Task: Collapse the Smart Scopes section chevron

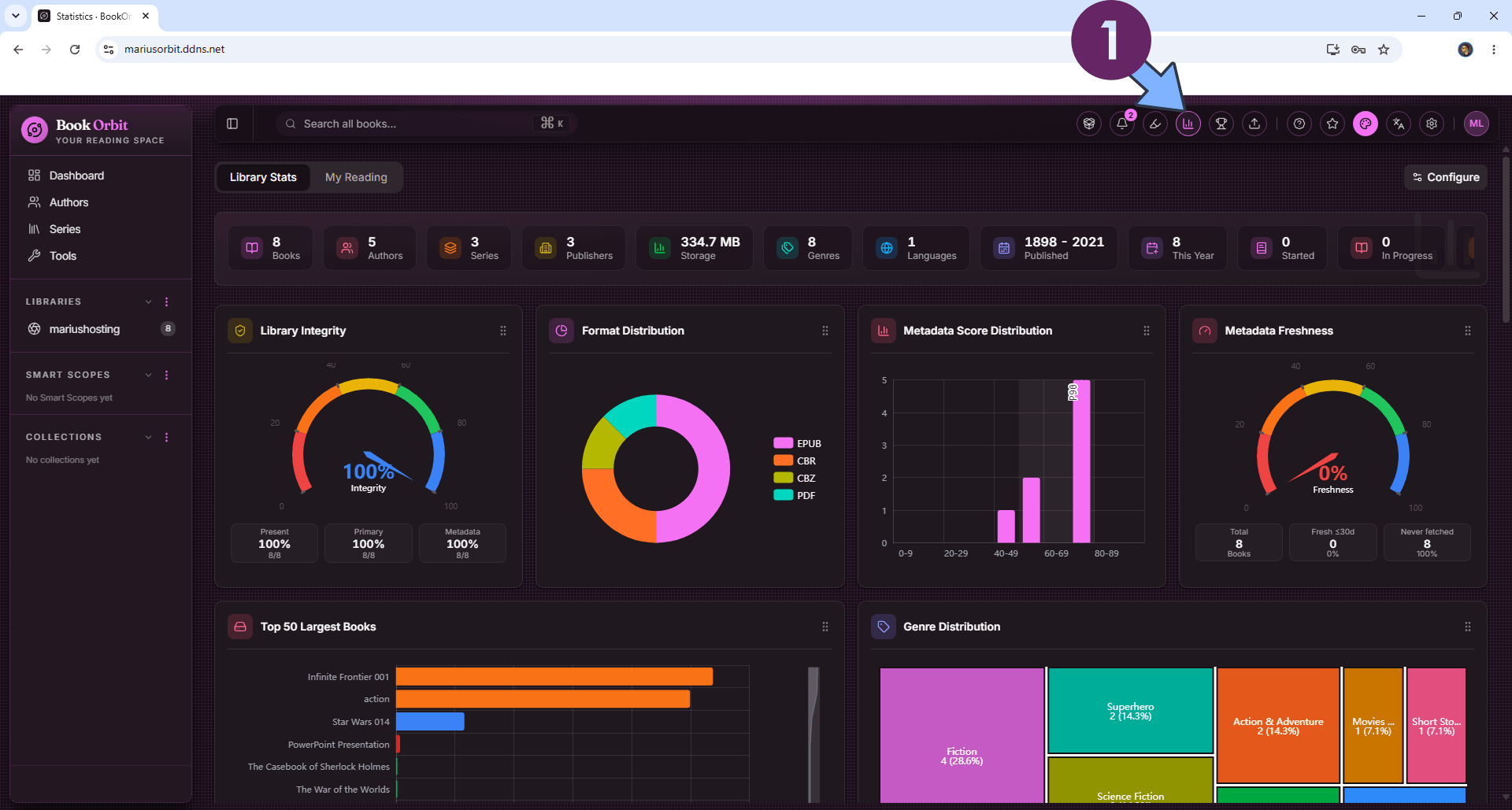Action: [x=148, y=375]
